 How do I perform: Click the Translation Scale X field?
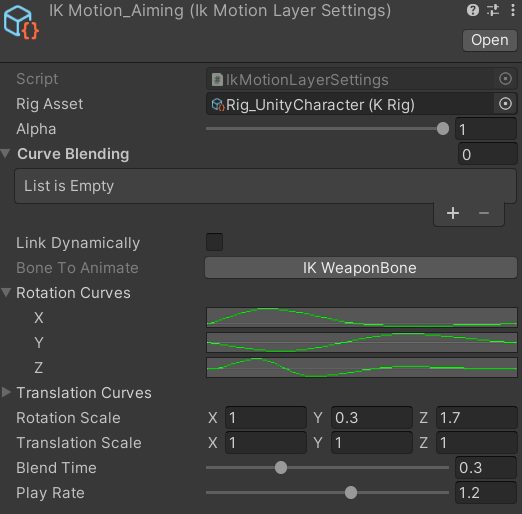266,442
